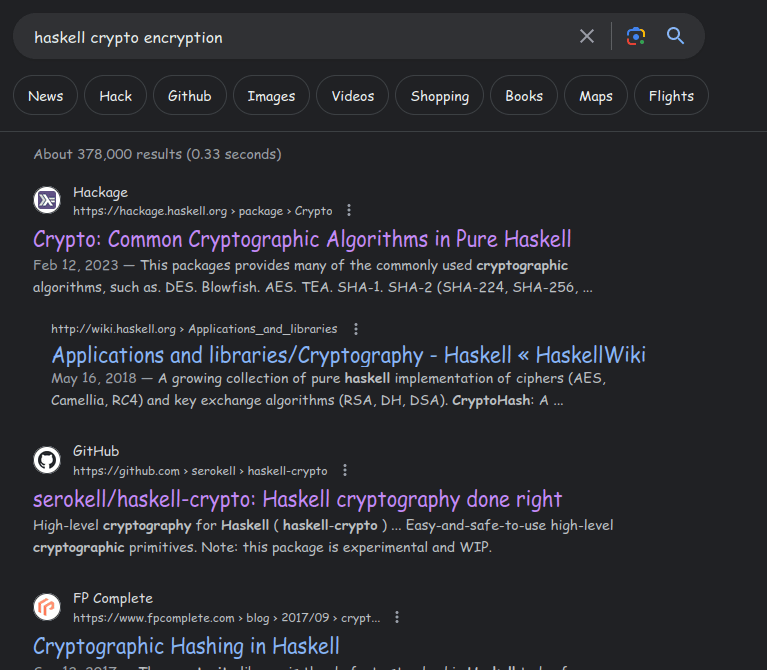
Task: Click the May 16, 2018 snippet date
Action: coord(94,379)
